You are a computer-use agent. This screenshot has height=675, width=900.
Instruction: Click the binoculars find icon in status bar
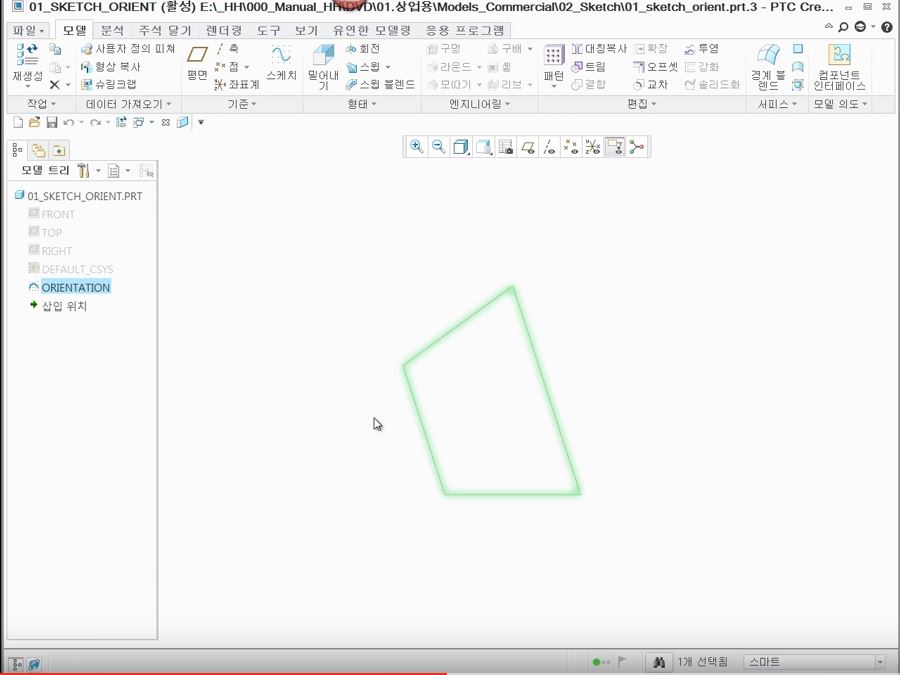[659, 662]
